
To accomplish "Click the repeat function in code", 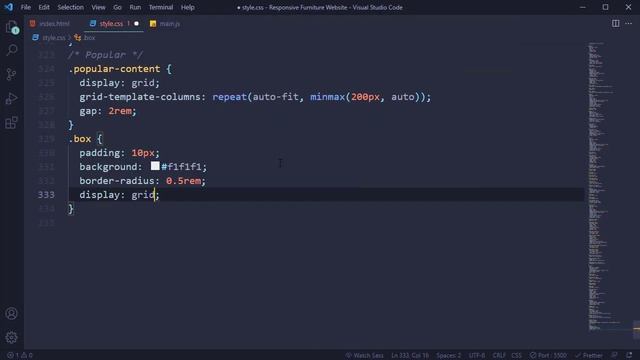I will [x=229, y=97].
